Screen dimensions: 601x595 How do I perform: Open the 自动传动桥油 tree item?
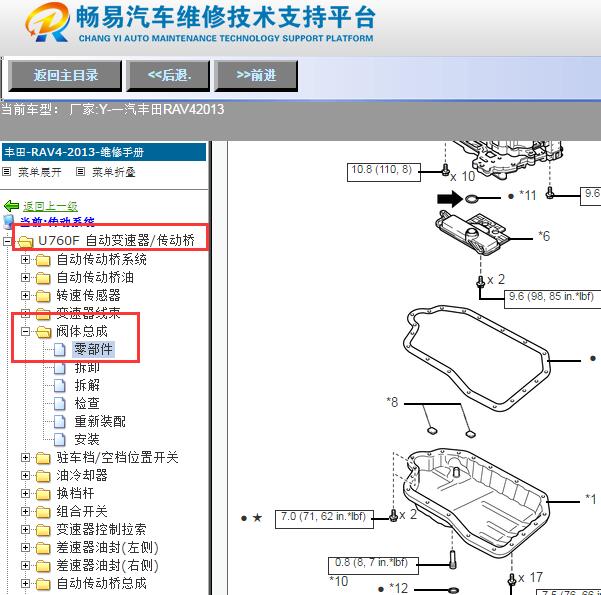point(95,278)
